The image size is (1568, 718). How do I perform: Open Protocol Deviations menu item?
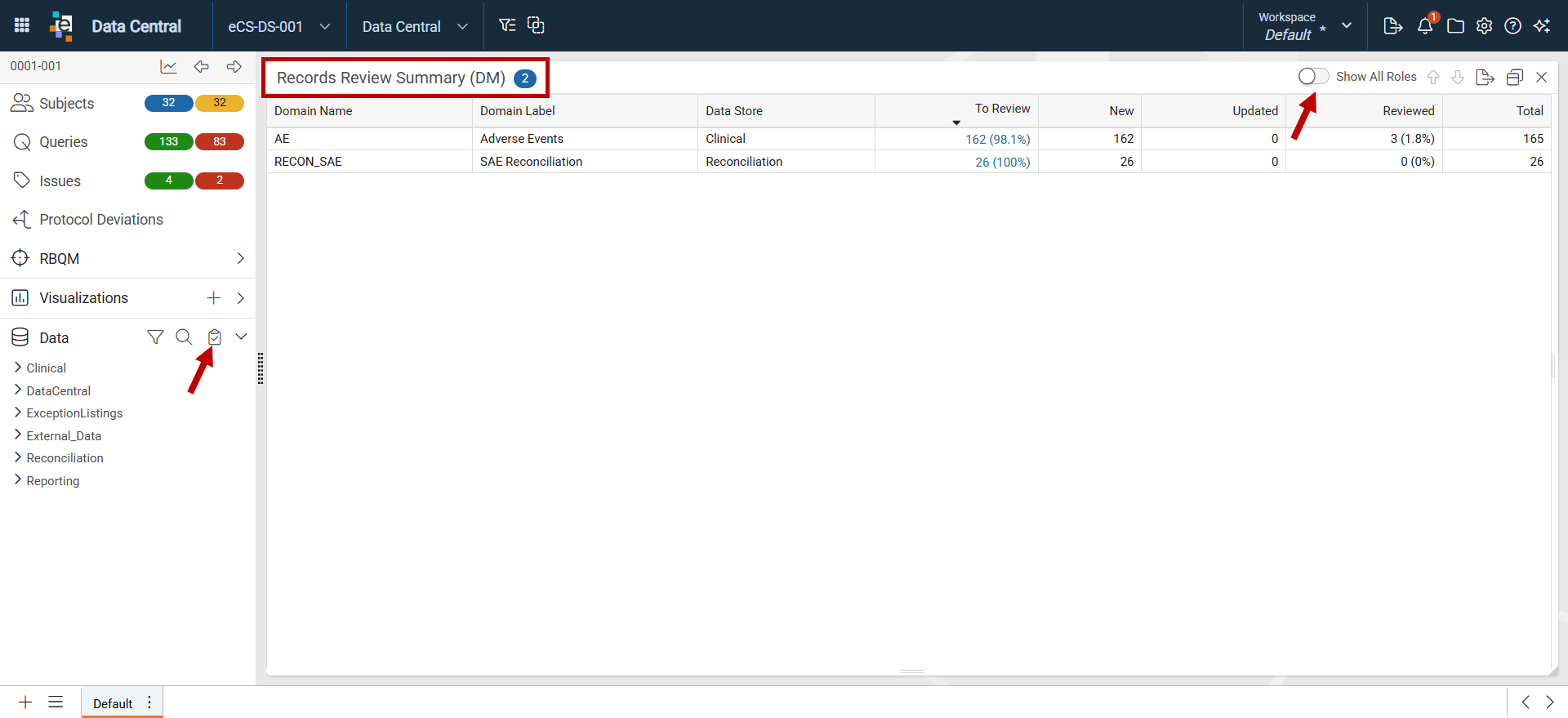coord(101,220)
